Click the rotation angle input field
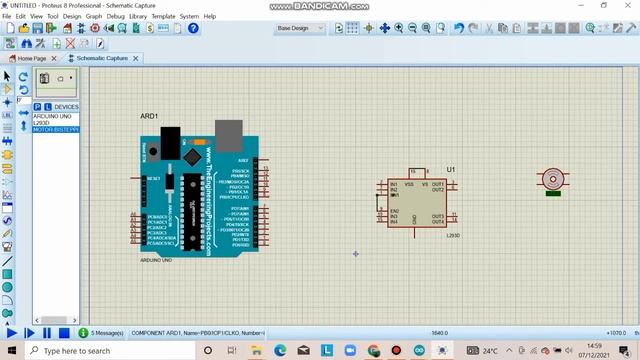The width and height of the screenshot is (640, 360). click(24, 100)
